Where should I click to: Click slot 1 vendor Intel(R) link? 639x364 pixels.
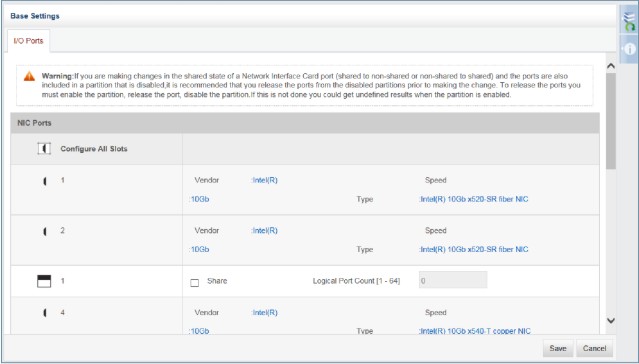point(264,180)
